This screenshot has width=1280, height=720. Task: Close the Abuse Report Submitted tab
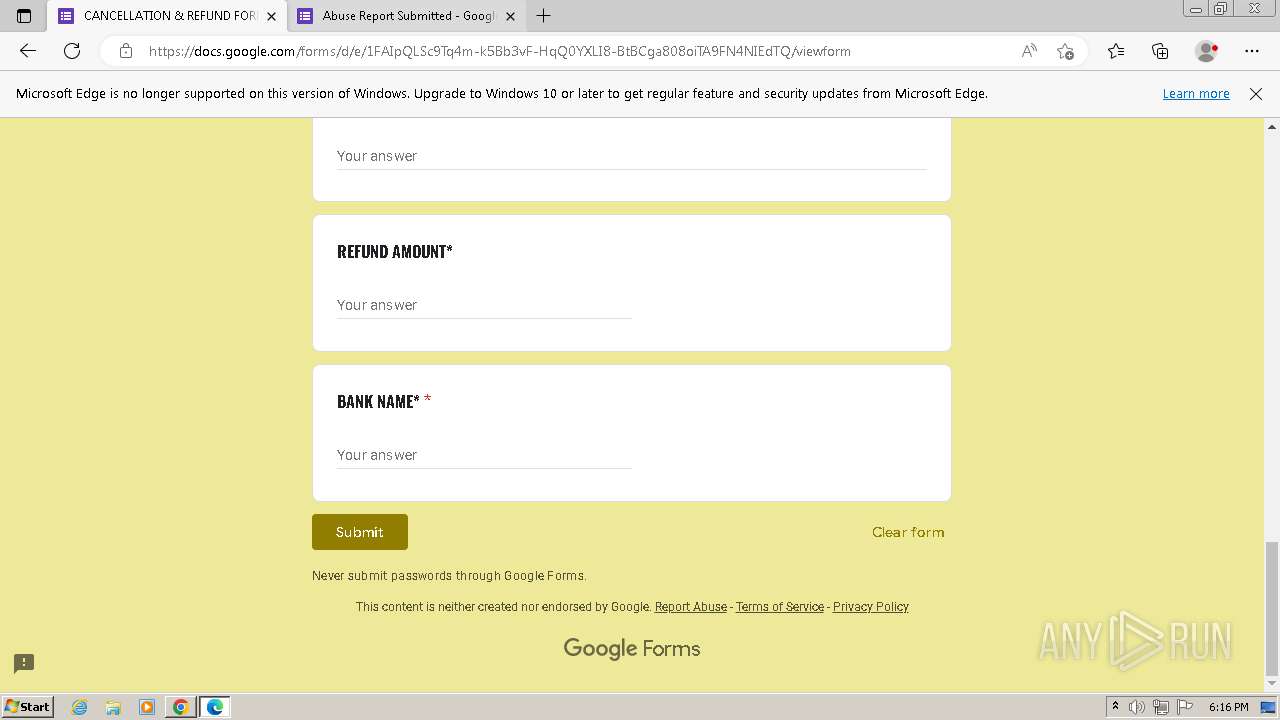[x=510, y=16]
